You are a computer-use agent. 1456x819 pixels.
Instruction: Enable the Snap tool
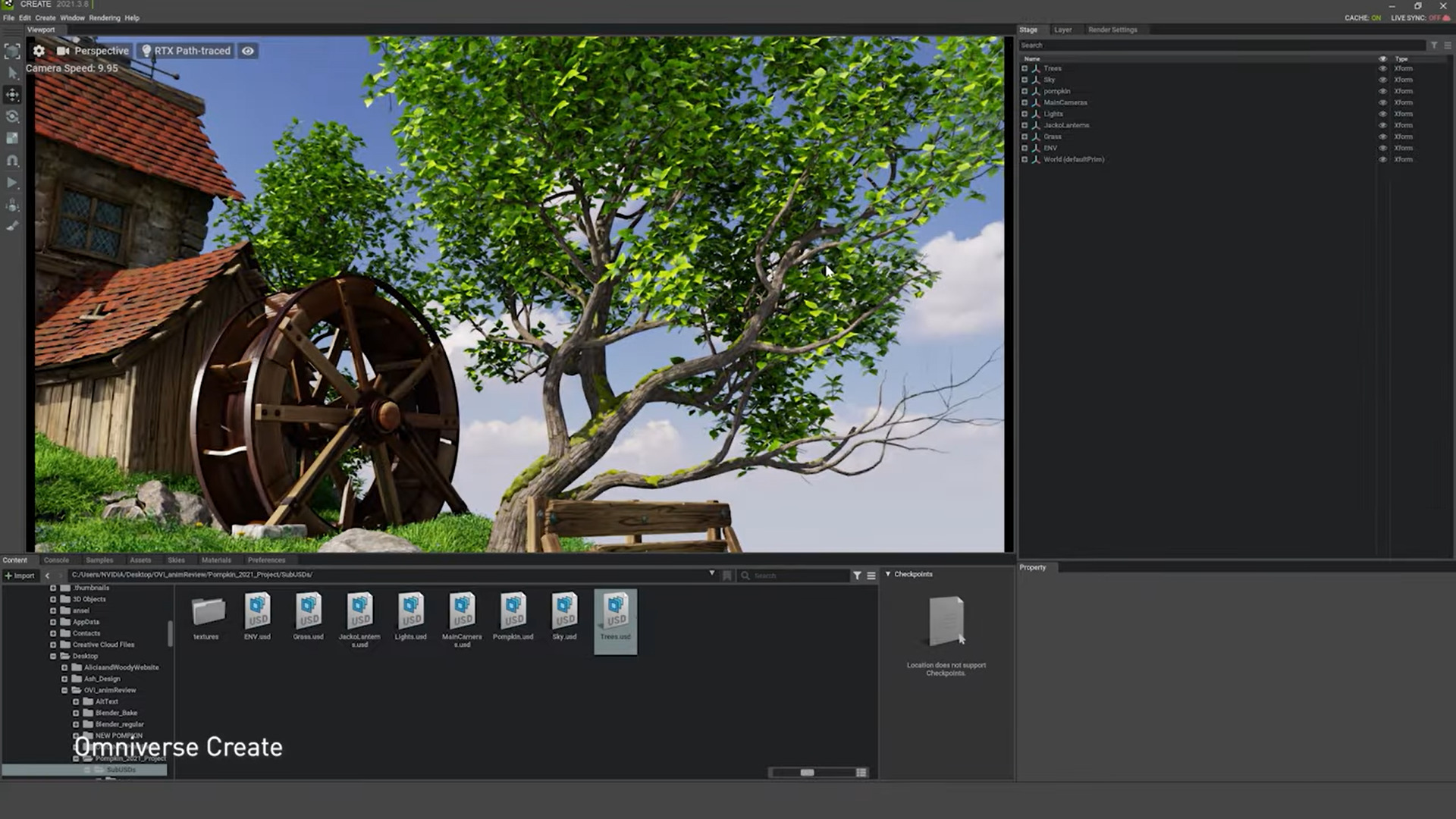[x=12, y=159]
